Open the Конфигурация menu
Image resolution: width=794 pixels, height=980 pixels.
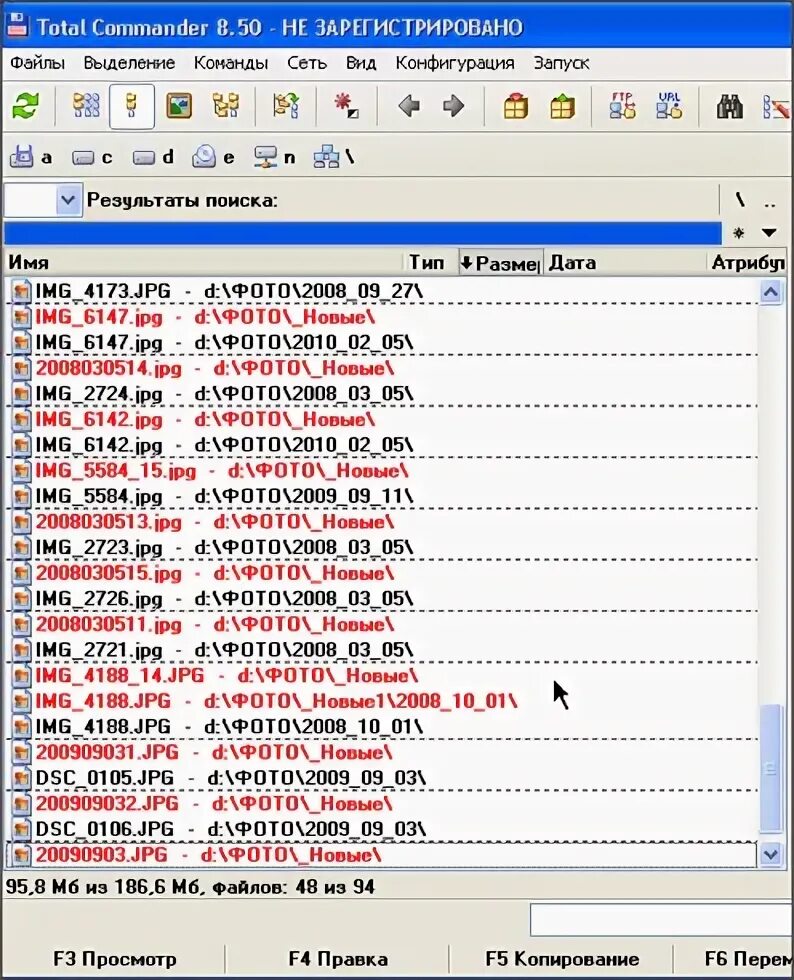tap(455, 63)
